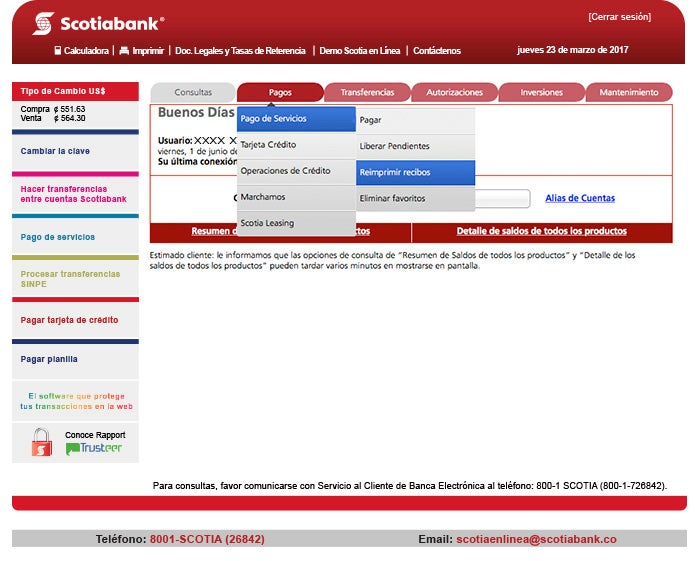Click the Trusteer Rapport padlock icon

41,442
